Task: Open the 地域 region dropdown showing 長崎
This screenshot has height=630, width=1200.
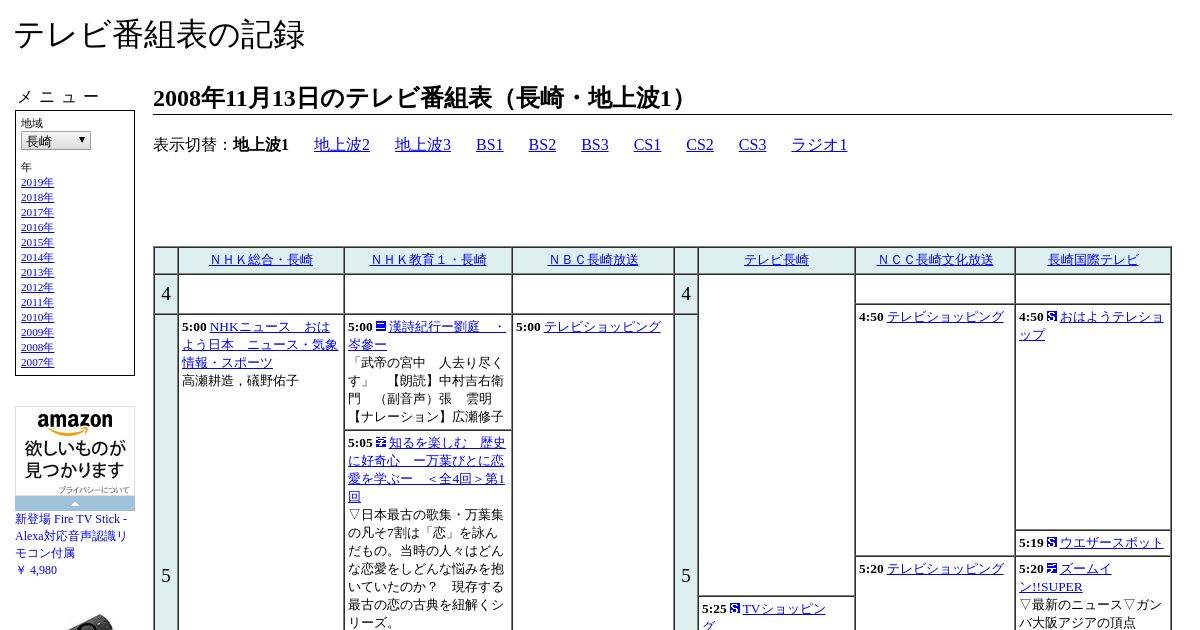Action: (56, 141)
